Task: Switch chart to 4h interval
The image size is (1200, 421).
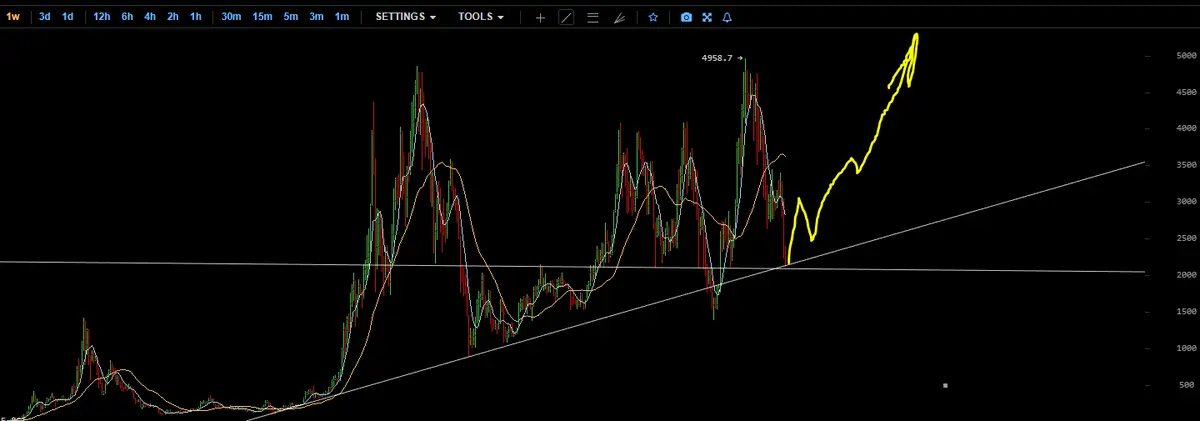Action: pyautogui.click(x=150, y=17)
